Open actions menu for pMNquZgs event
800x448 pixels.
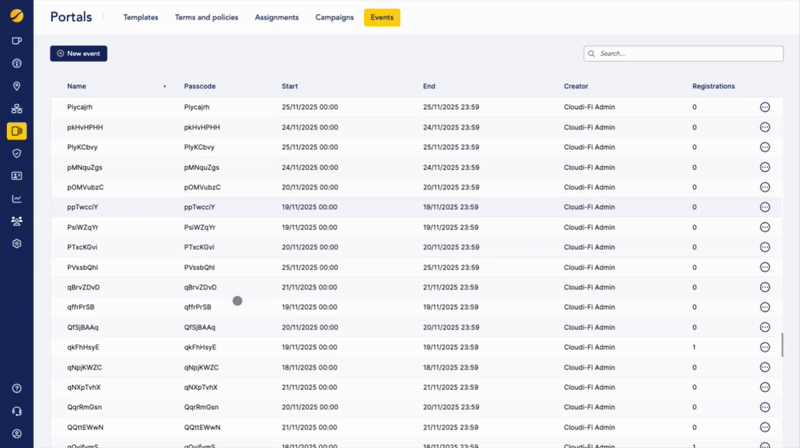pos(765,167)
